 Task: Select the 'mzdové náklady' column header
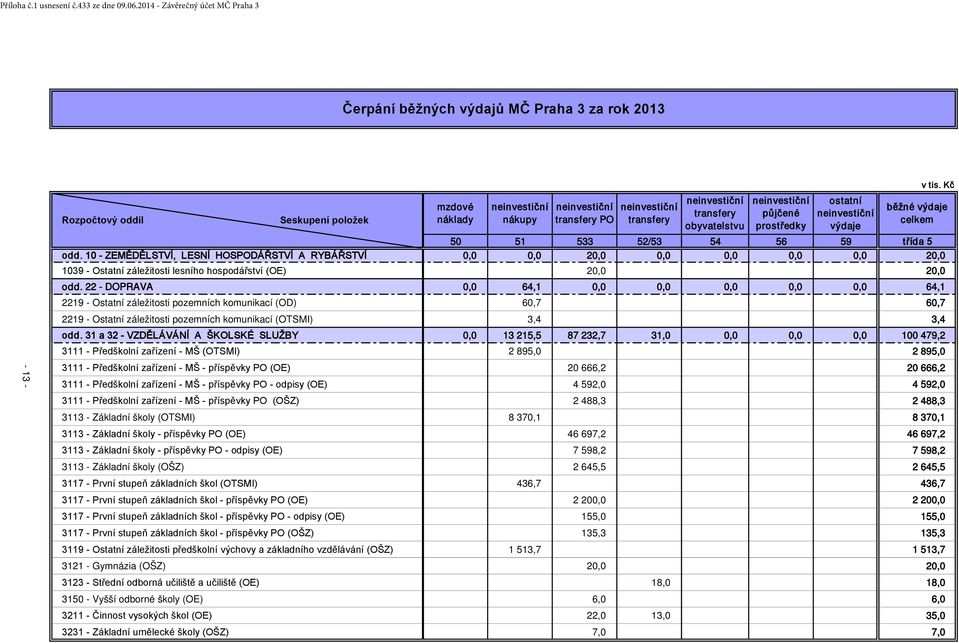pyautogui.click(x=454, y=214)
